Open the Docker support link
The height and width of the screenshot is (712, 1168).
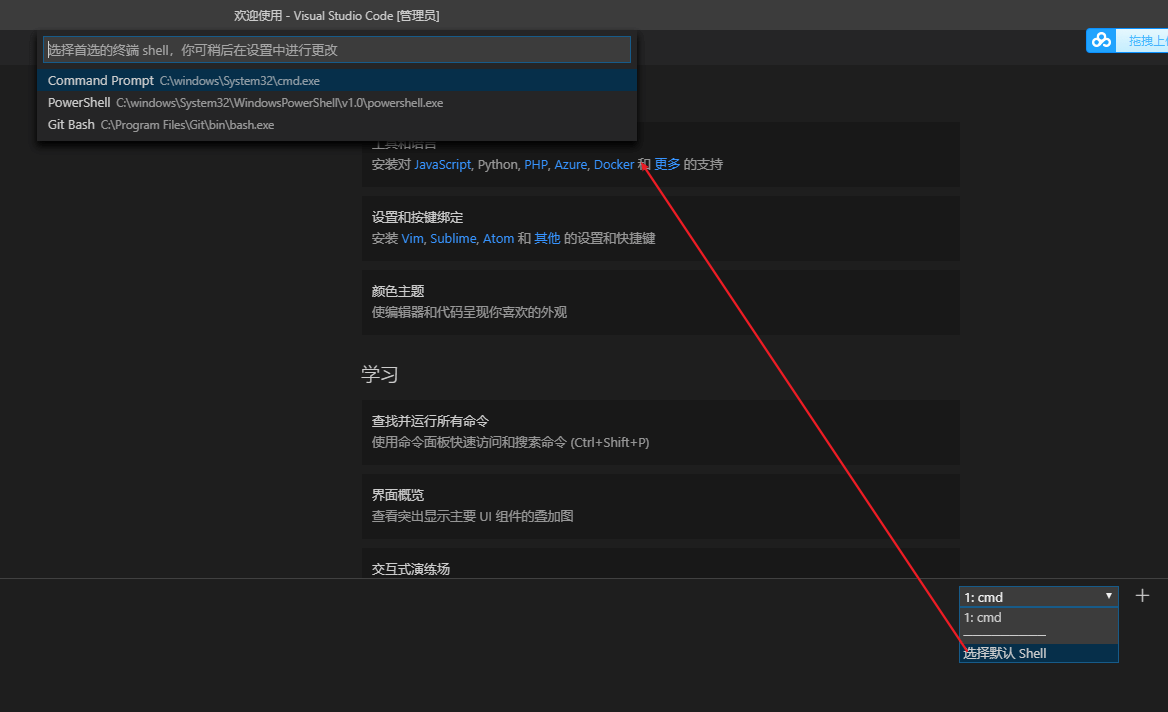(614, 165)
